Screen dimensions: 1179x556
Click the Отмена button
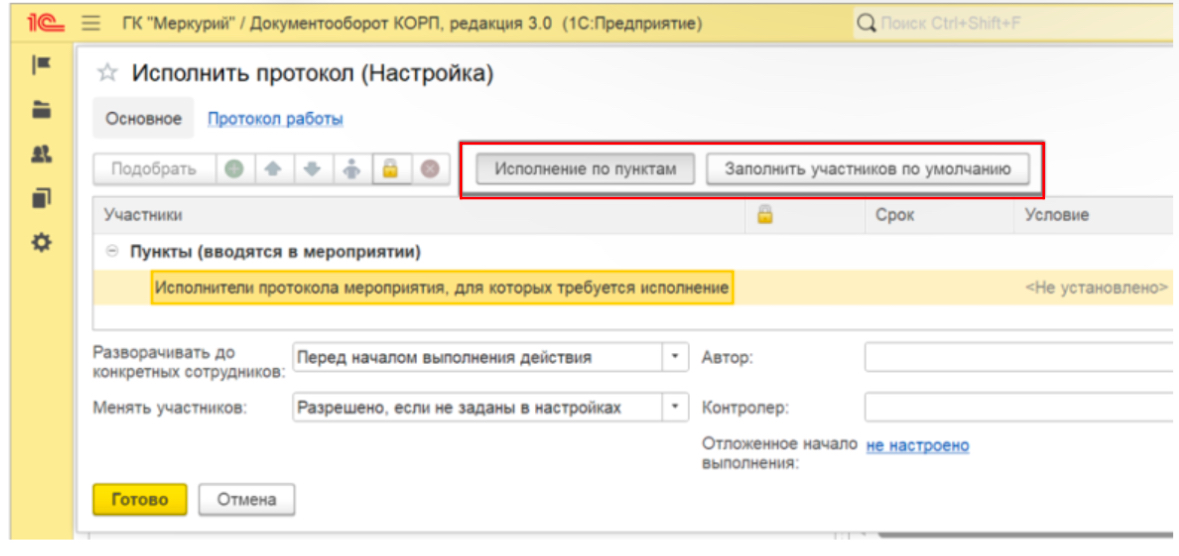point(247,500)
